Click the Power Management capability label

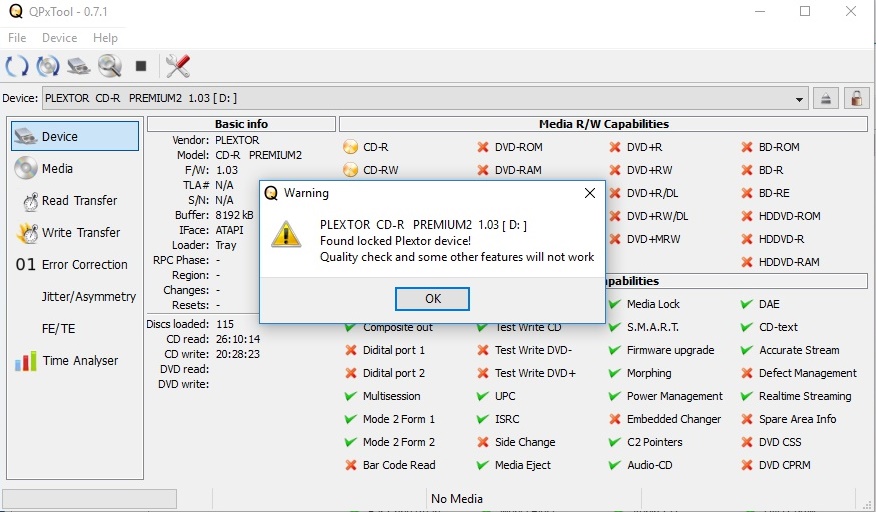click(674, 396)
